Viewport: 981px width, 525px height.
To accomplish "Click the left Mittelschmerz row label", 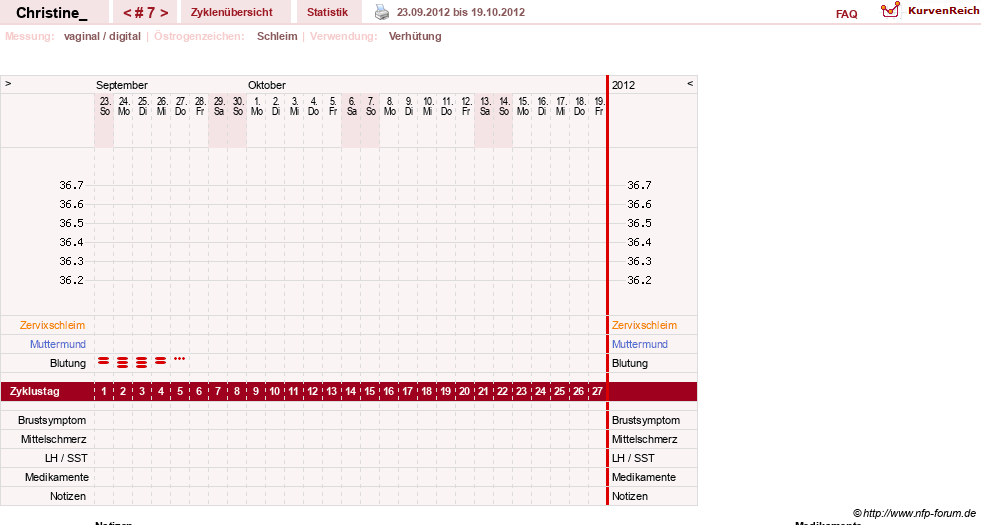I will click(53, 439).
